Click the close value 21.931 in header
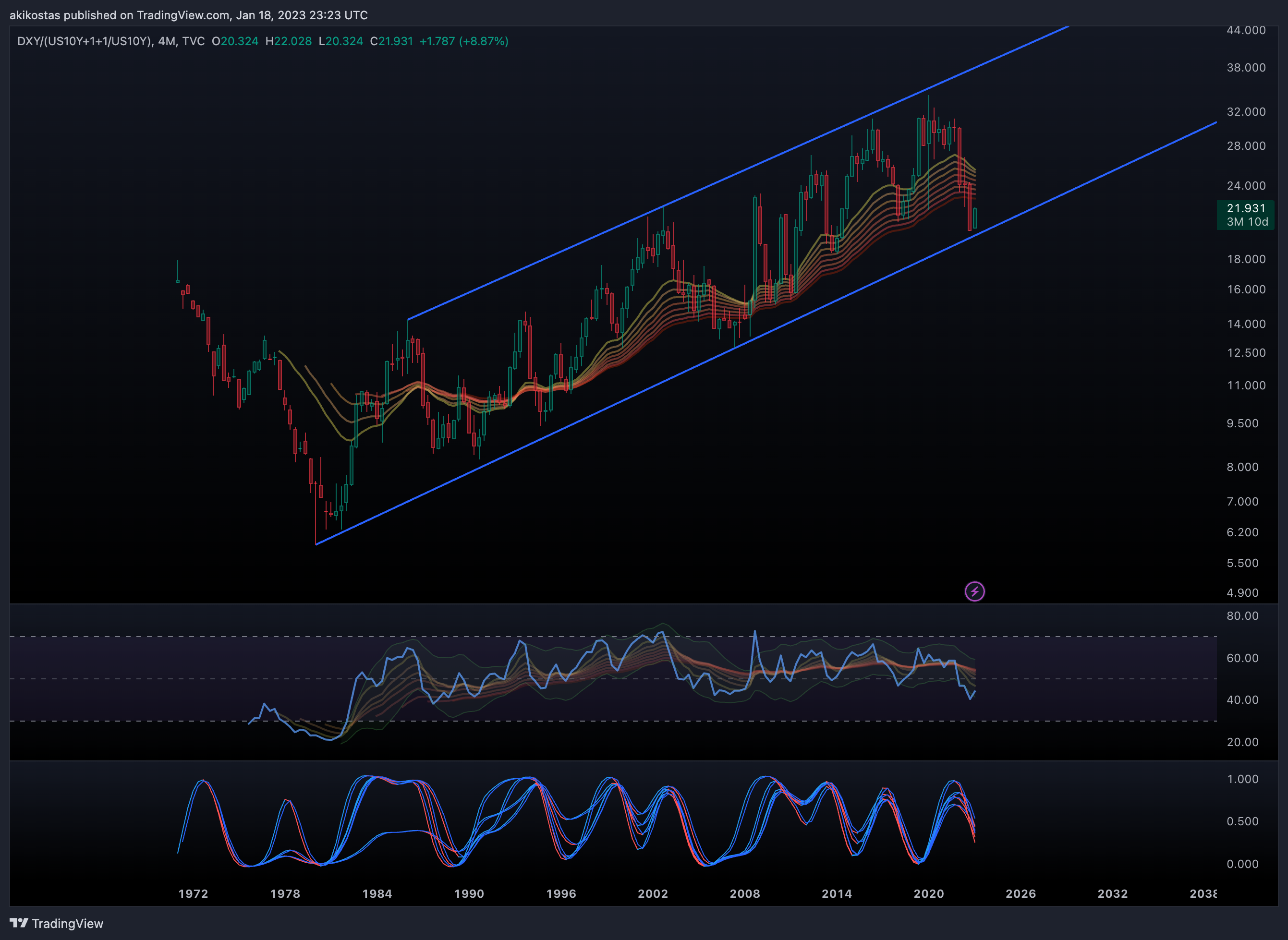 (396, 42)
